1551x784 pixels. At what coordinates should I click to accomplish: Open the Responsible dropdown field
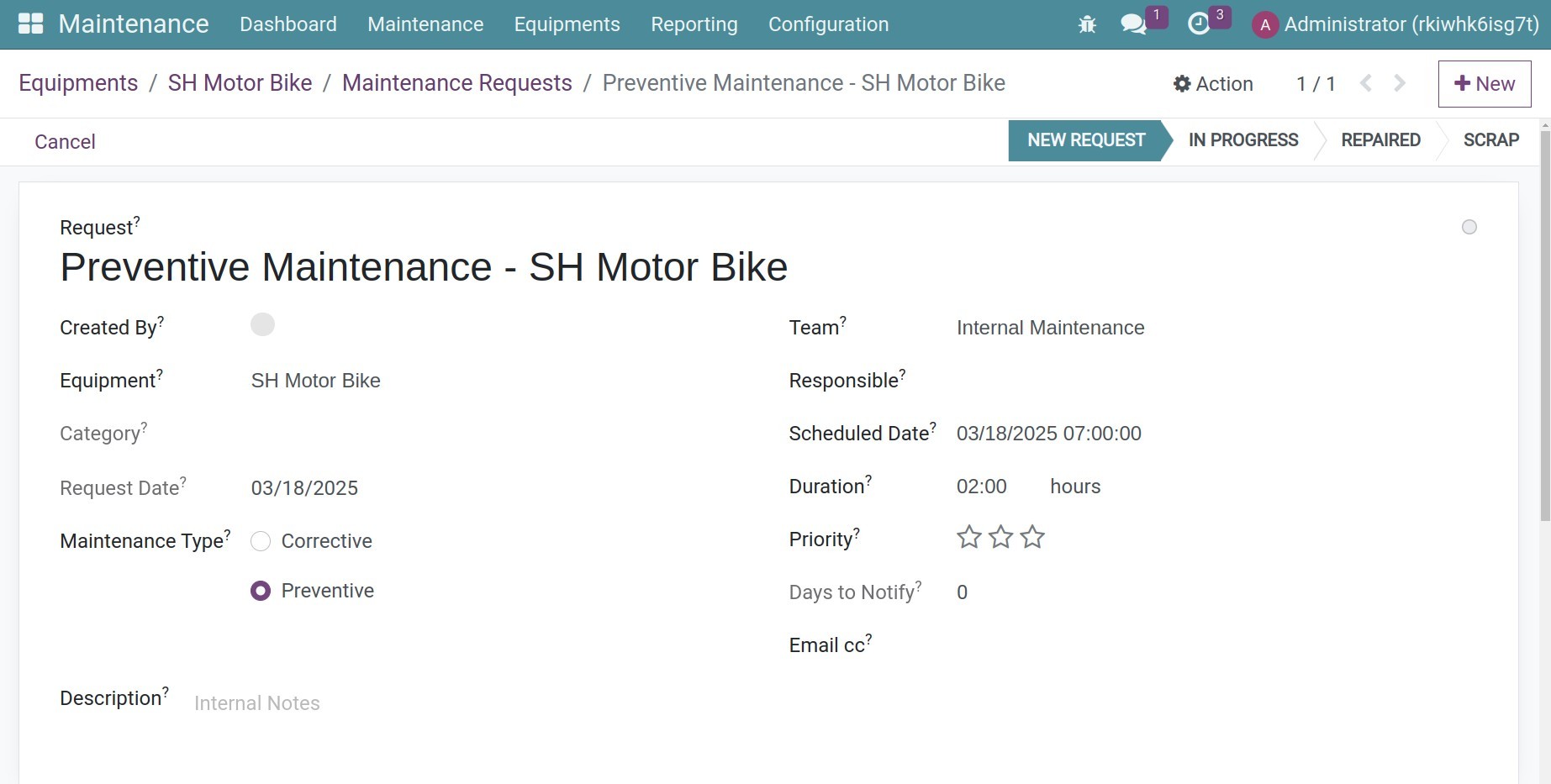[1217, 381]
